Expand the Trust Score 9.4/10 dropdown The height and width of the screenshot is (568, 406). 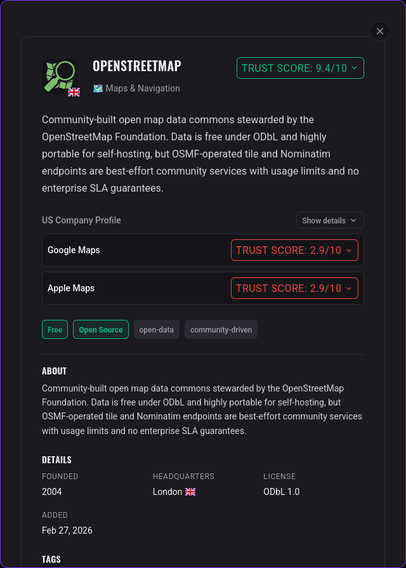300,68
